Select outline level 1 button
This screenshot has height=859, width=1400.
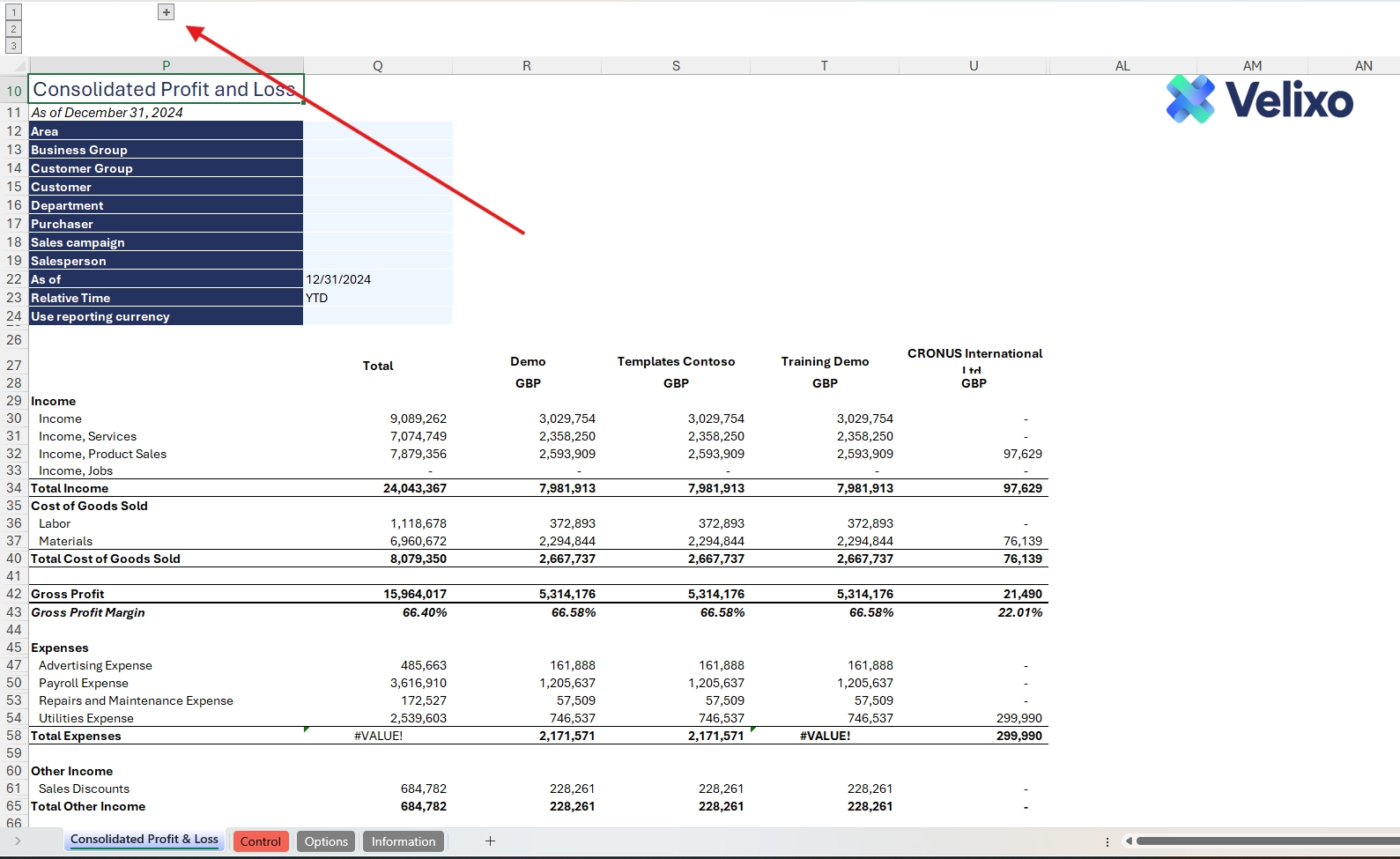click(13, 12)
